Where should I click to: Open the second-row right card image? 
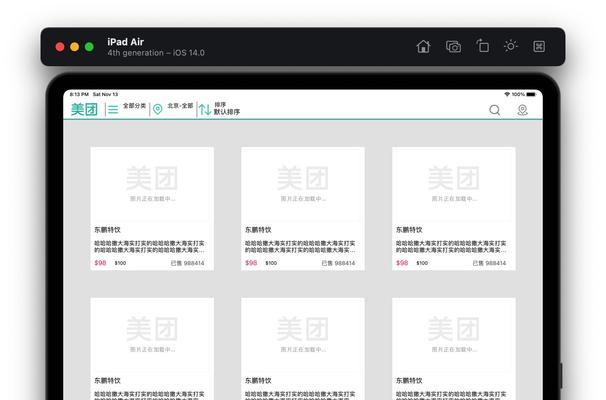(454, 335)
